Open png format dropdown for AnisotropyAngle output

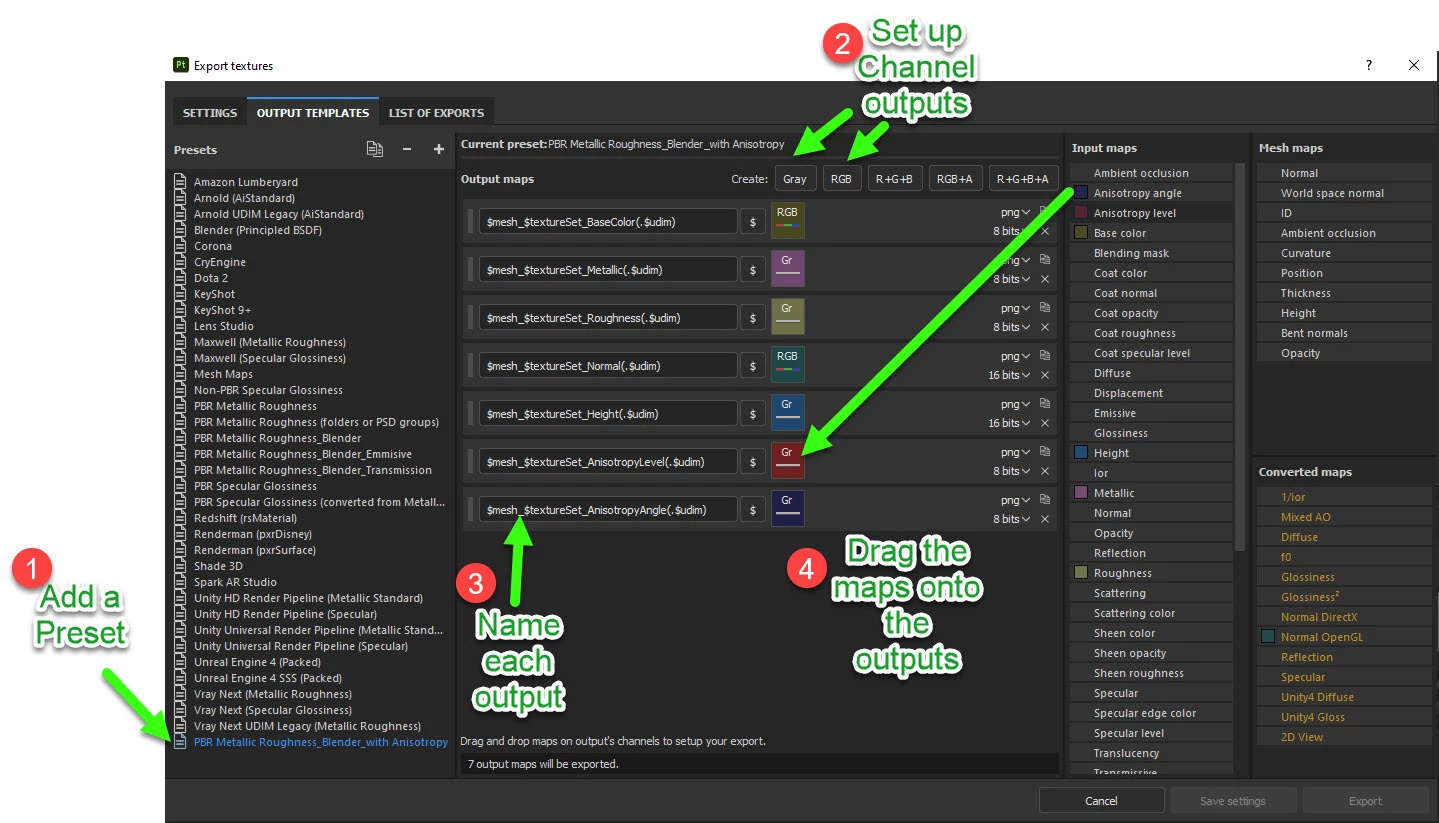1015,499
